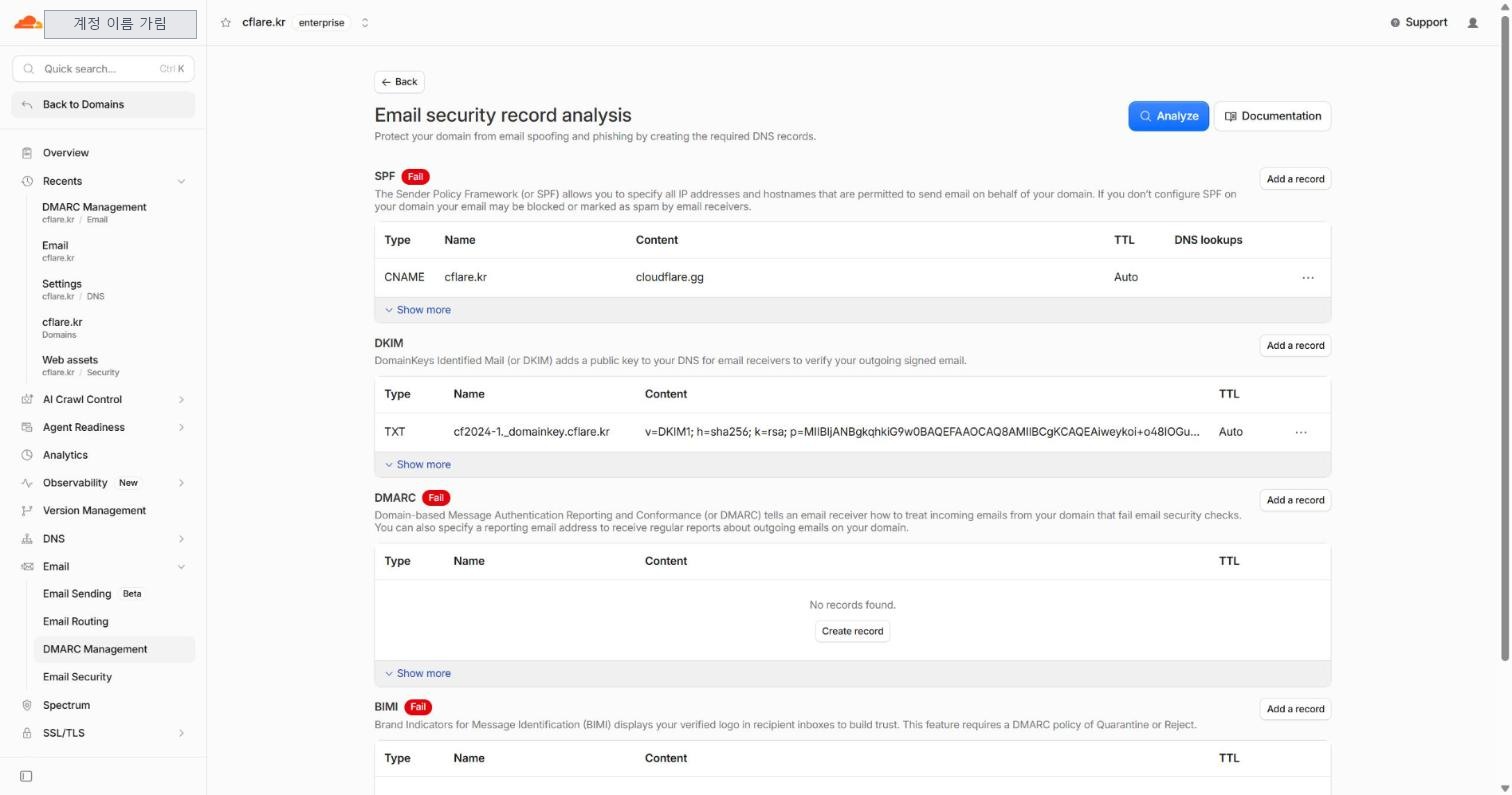
Task: Add a record for DKIM
Action: [x=1295, y=345]
